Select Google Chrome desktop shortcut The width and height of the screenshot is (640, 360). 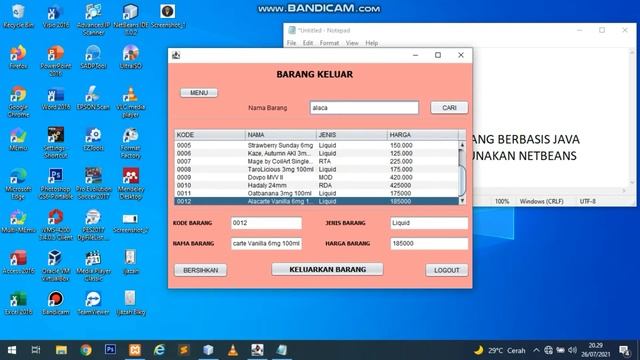[18, 102]
